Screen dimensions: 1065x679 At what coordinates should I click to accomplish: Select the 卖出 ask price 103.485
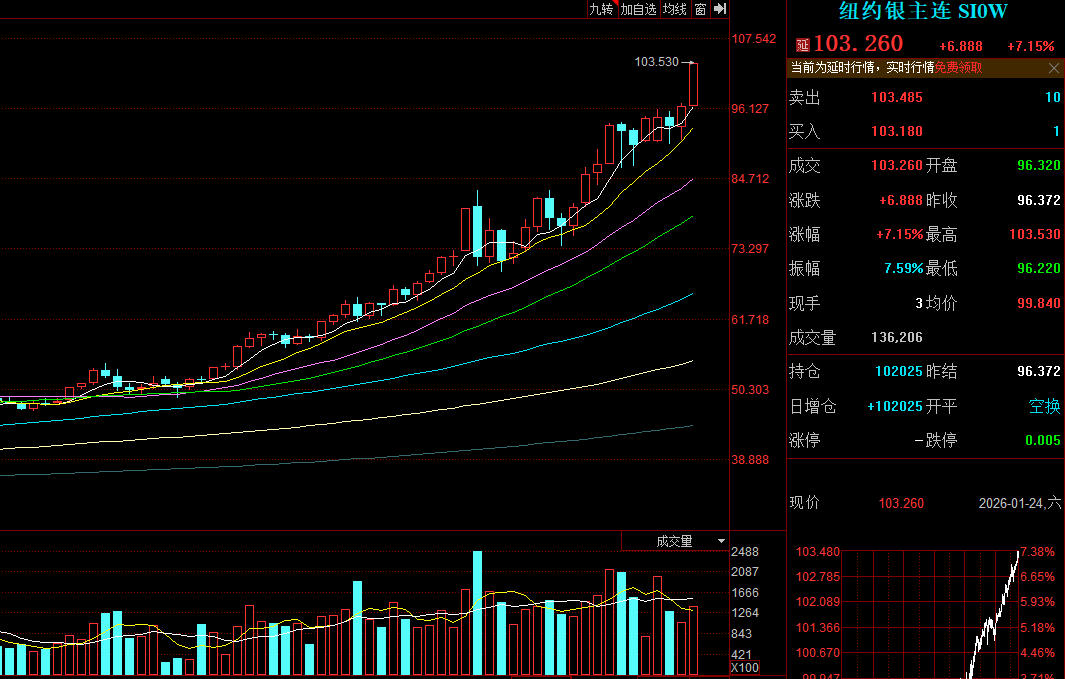coord(896,97)
